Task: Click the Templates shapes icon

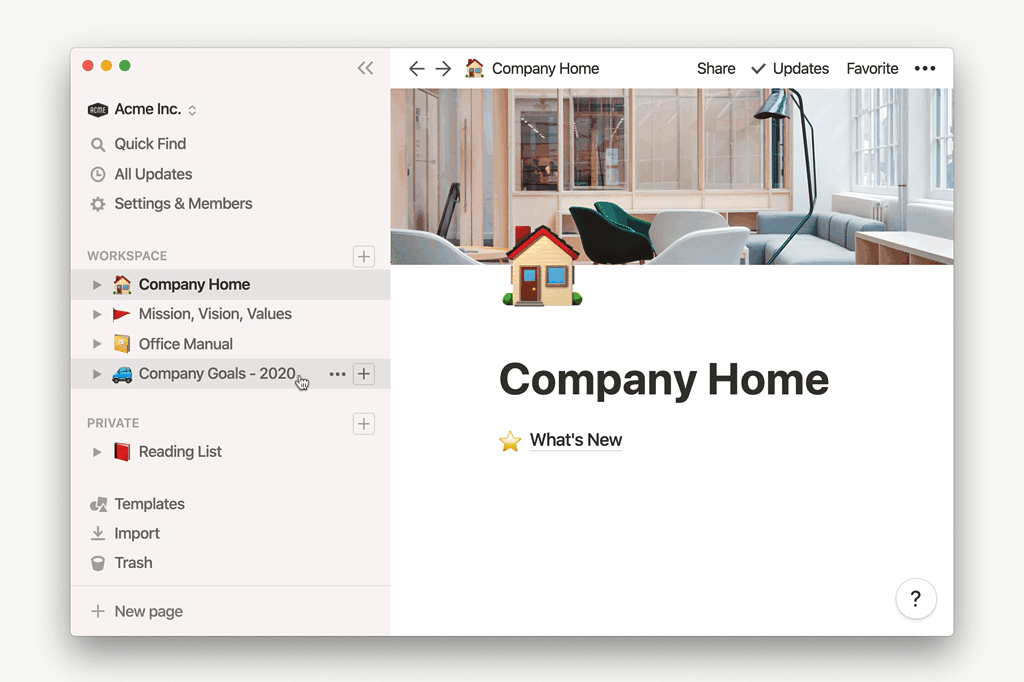Action: point(99,504)
